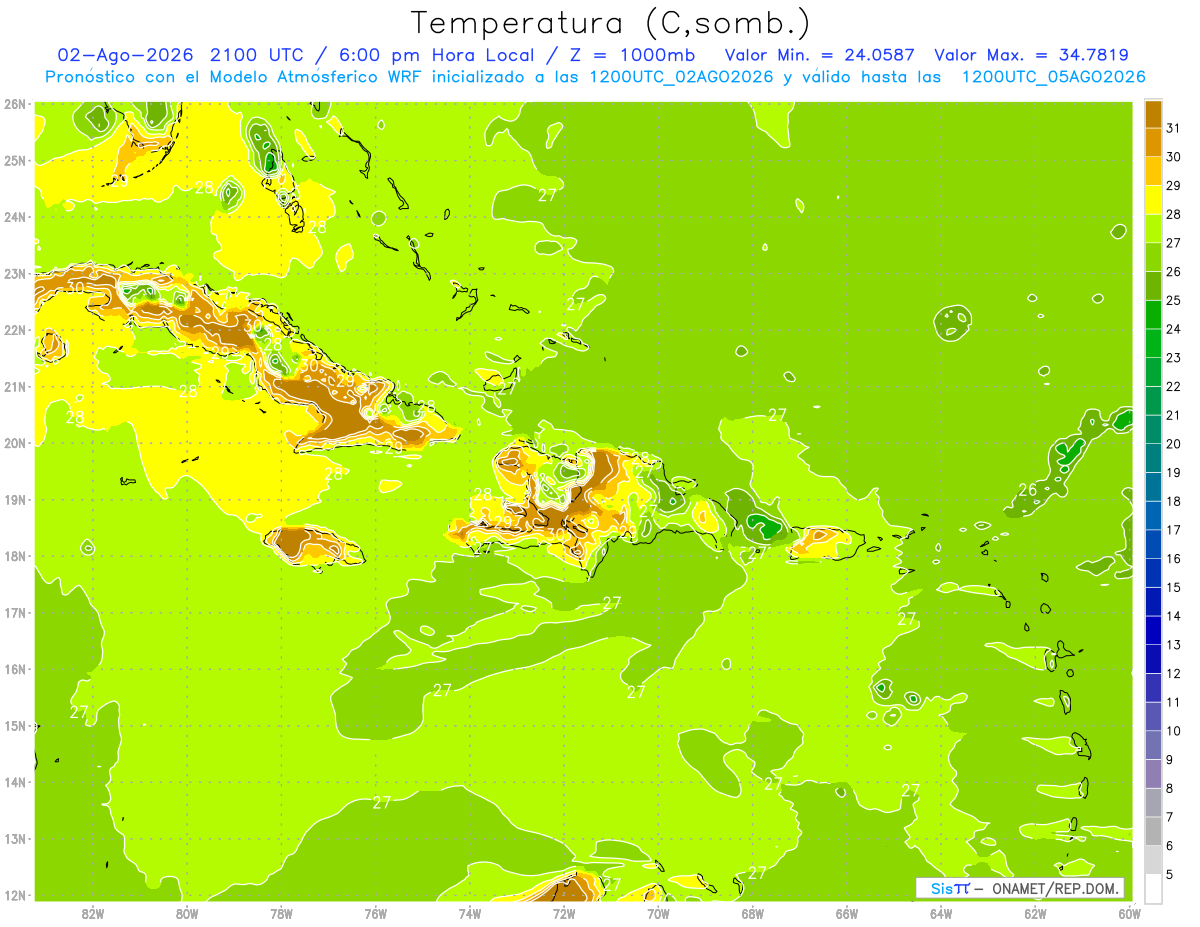This screenshot has width=1200, height=927.
Task: Click legend scale value "25"
Action: [1173, 300]
